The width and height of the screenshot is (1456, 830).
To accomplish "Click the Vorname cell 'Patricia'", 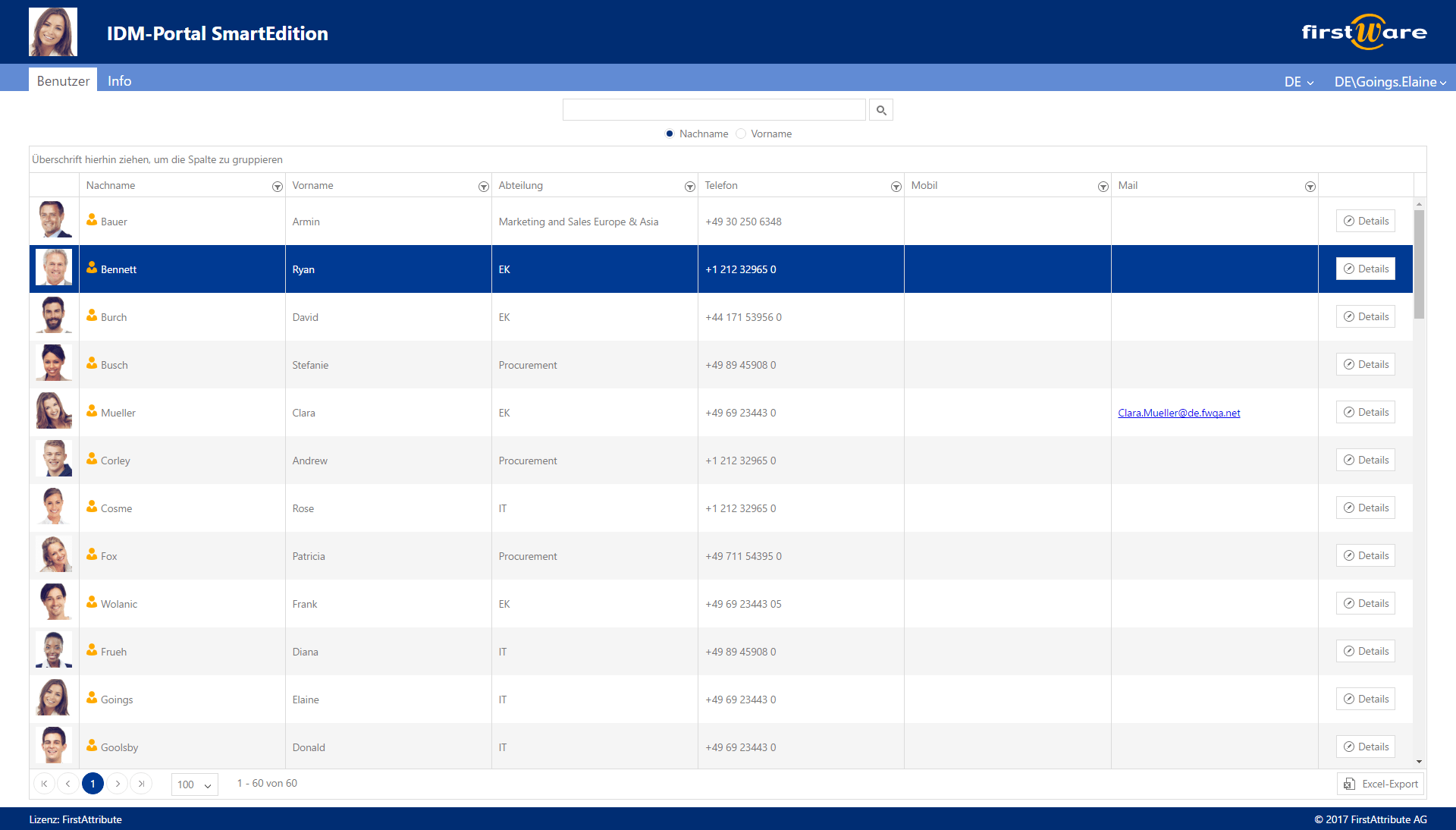I will point(388,556).
